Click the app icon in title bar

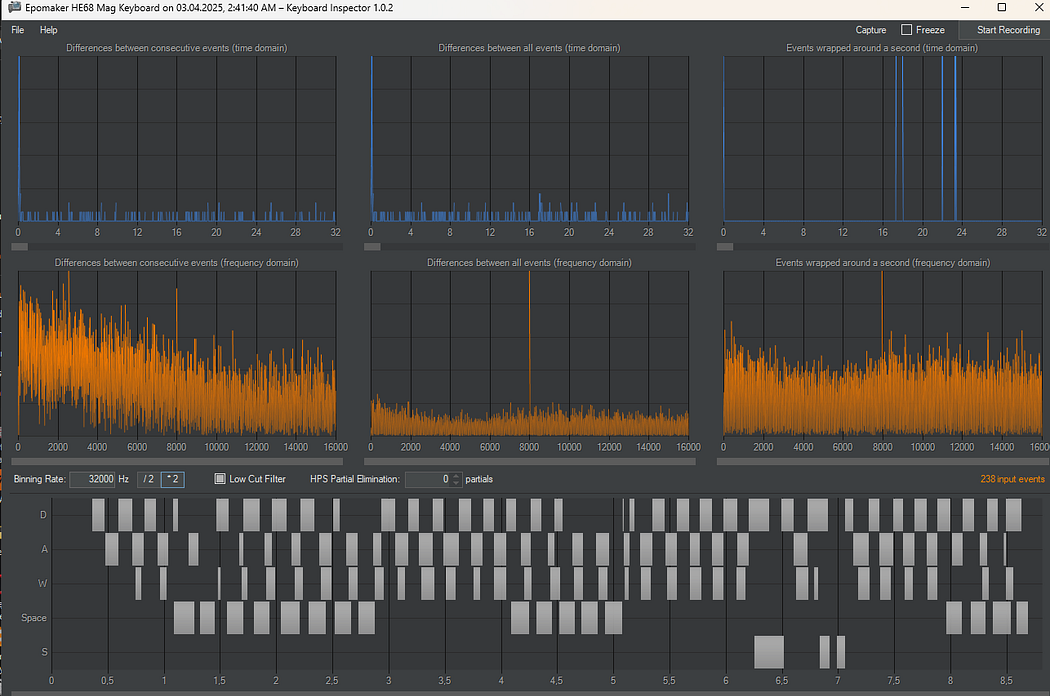click(14, 8)
